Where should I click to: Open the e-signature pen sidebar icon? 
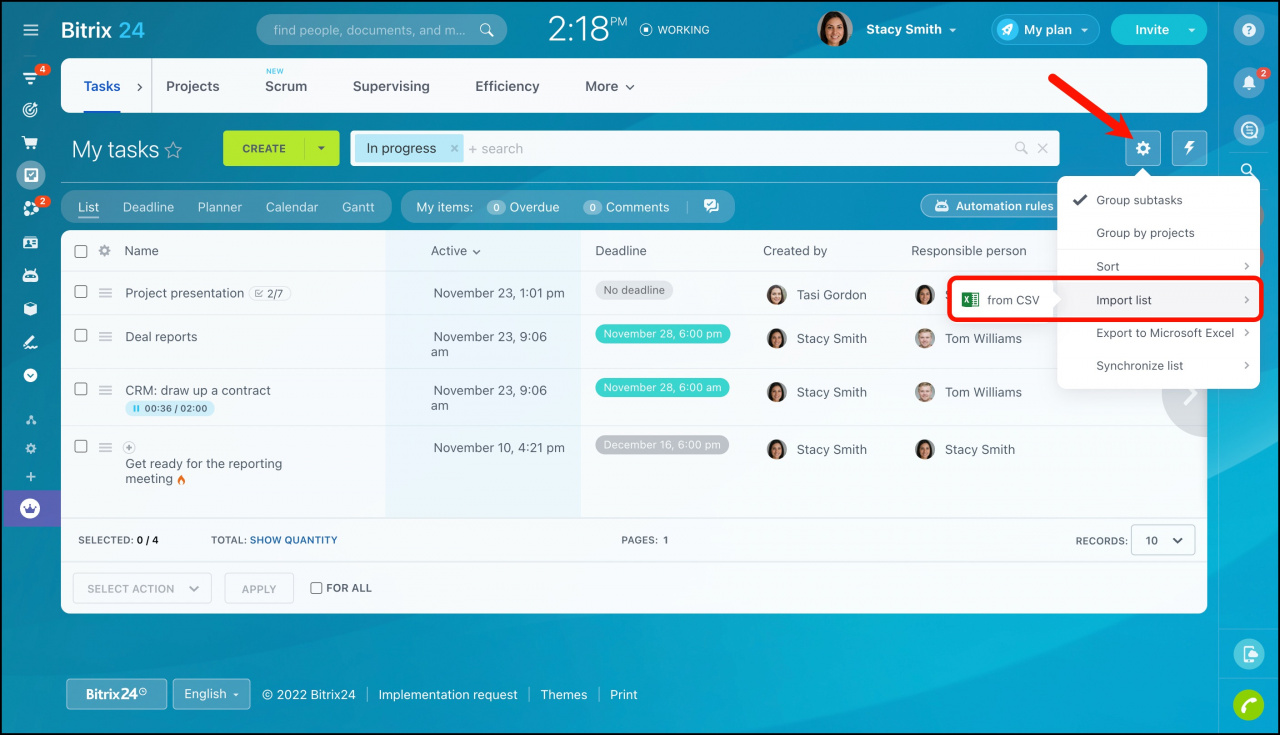pos(31,342)
